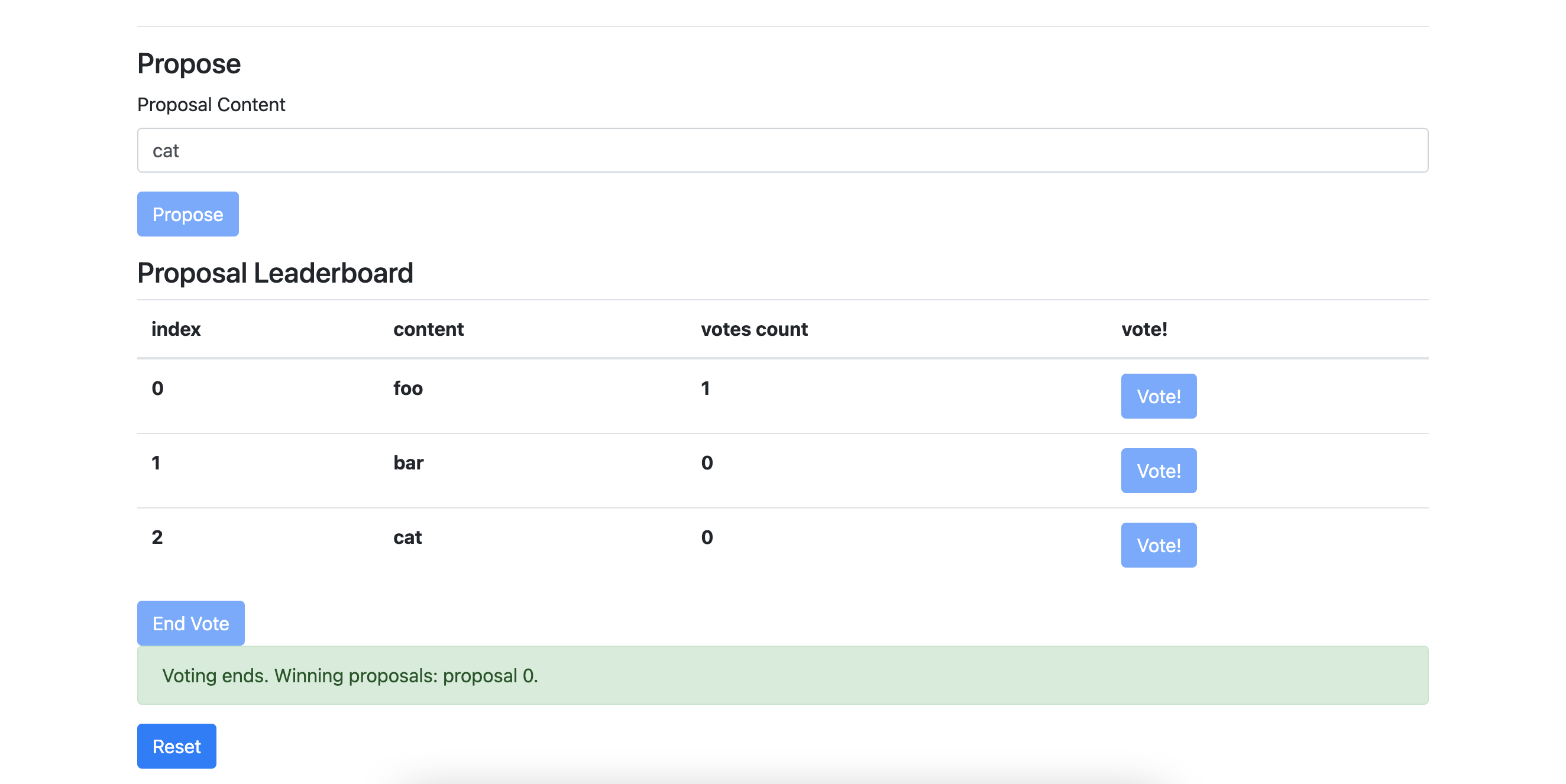Click the content column header

tap(428, 329)
